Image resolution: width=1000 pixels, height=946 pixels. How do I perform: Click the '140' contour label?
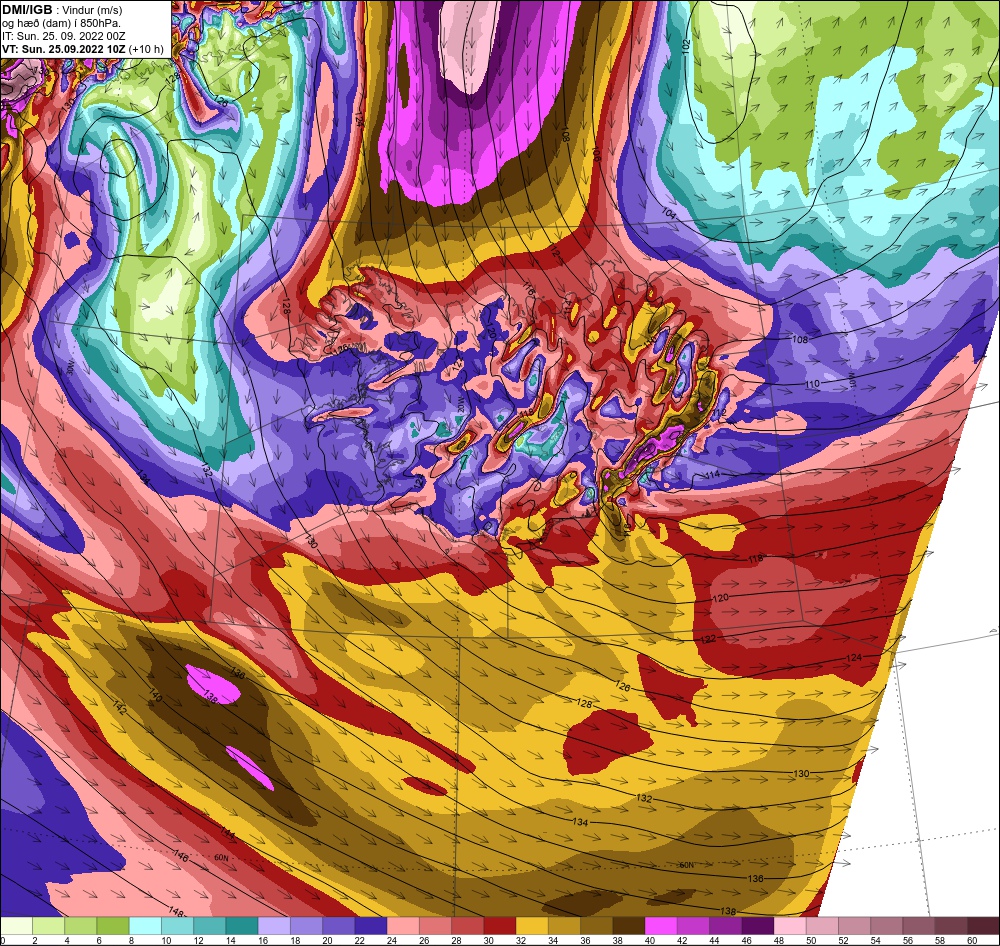155,695
